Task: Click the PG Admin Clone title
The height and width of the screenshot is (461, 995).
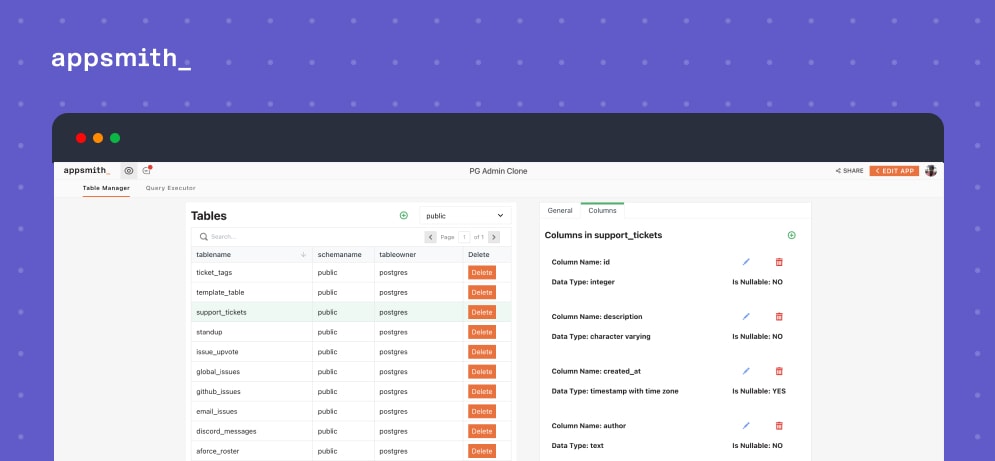Action: coord(498,171)
